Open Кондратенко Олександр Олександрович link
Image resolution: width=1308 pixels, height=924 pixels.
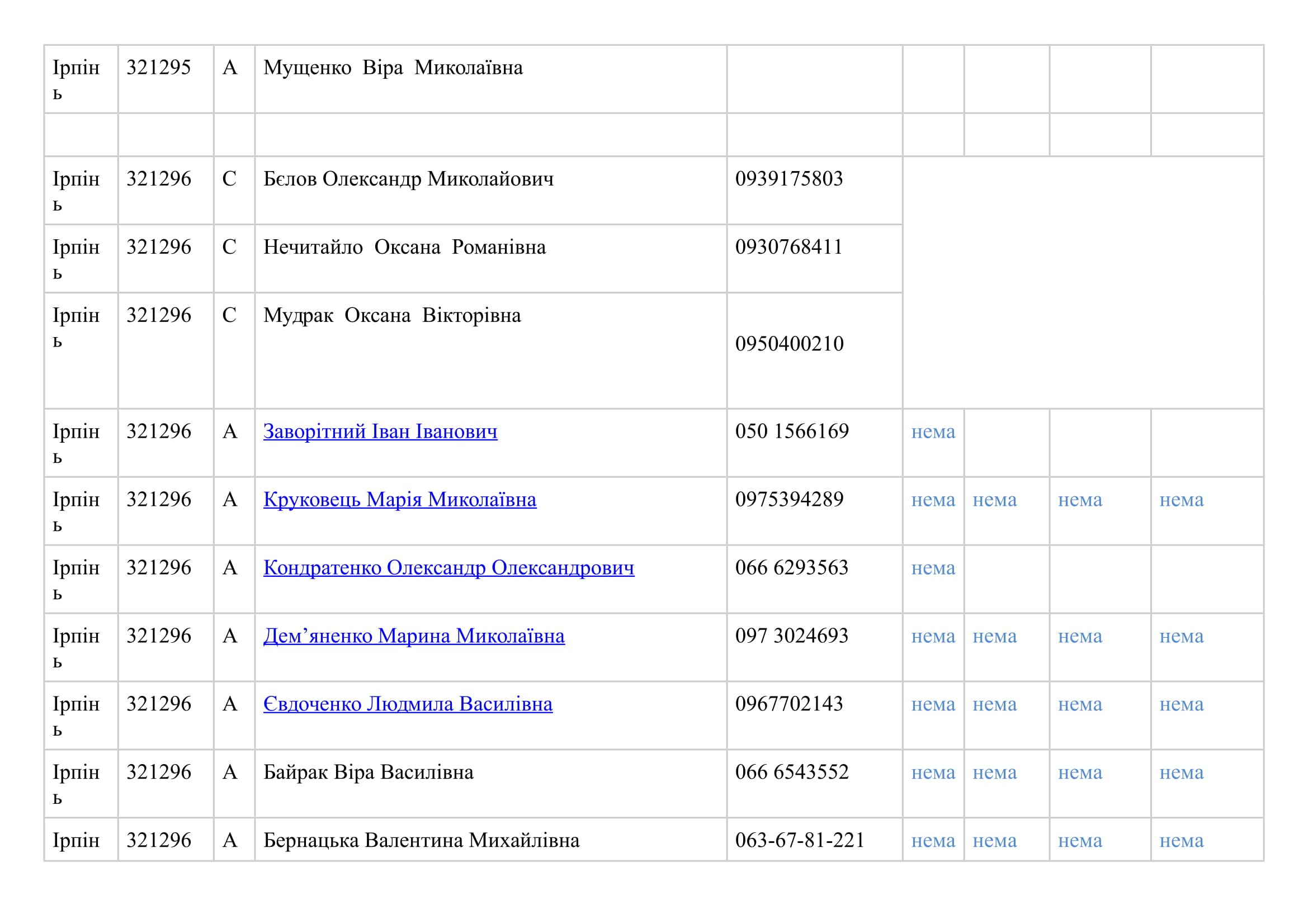(448, 568)
